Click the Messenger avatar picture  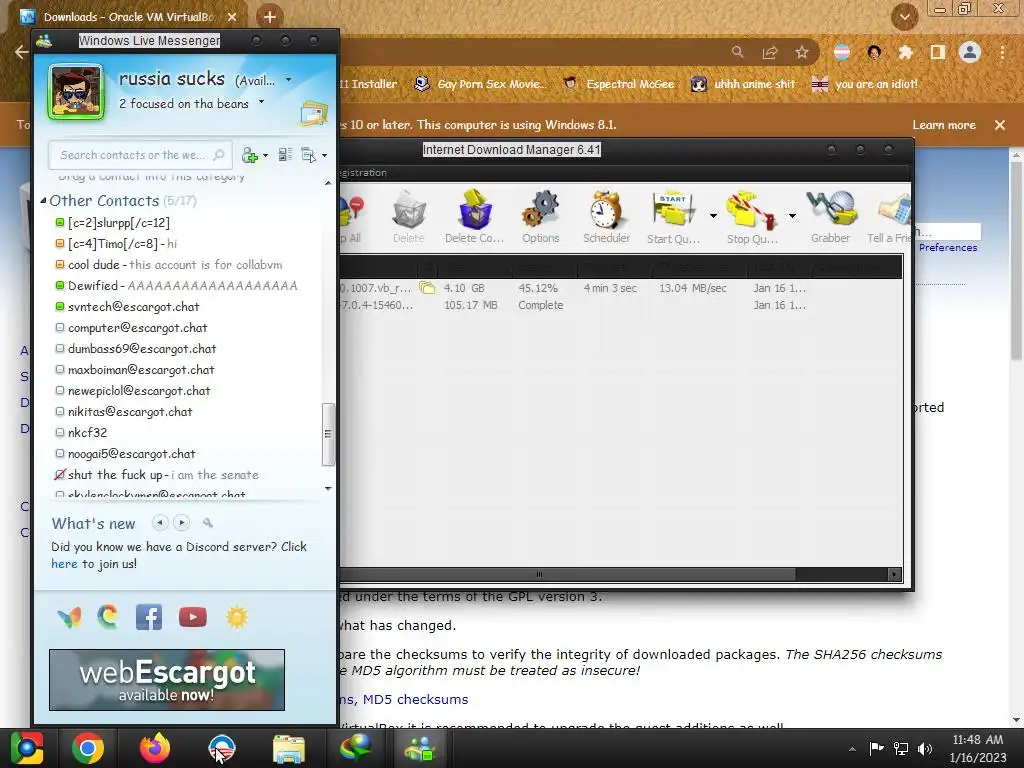click(x=76, y=92)
